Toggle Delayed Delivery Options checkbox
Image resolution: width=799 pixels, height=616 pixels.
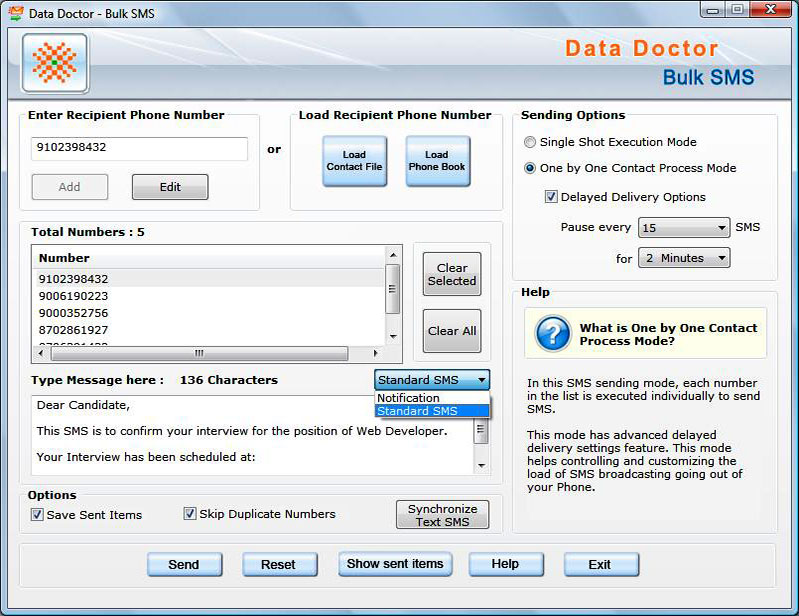(551, 197)
